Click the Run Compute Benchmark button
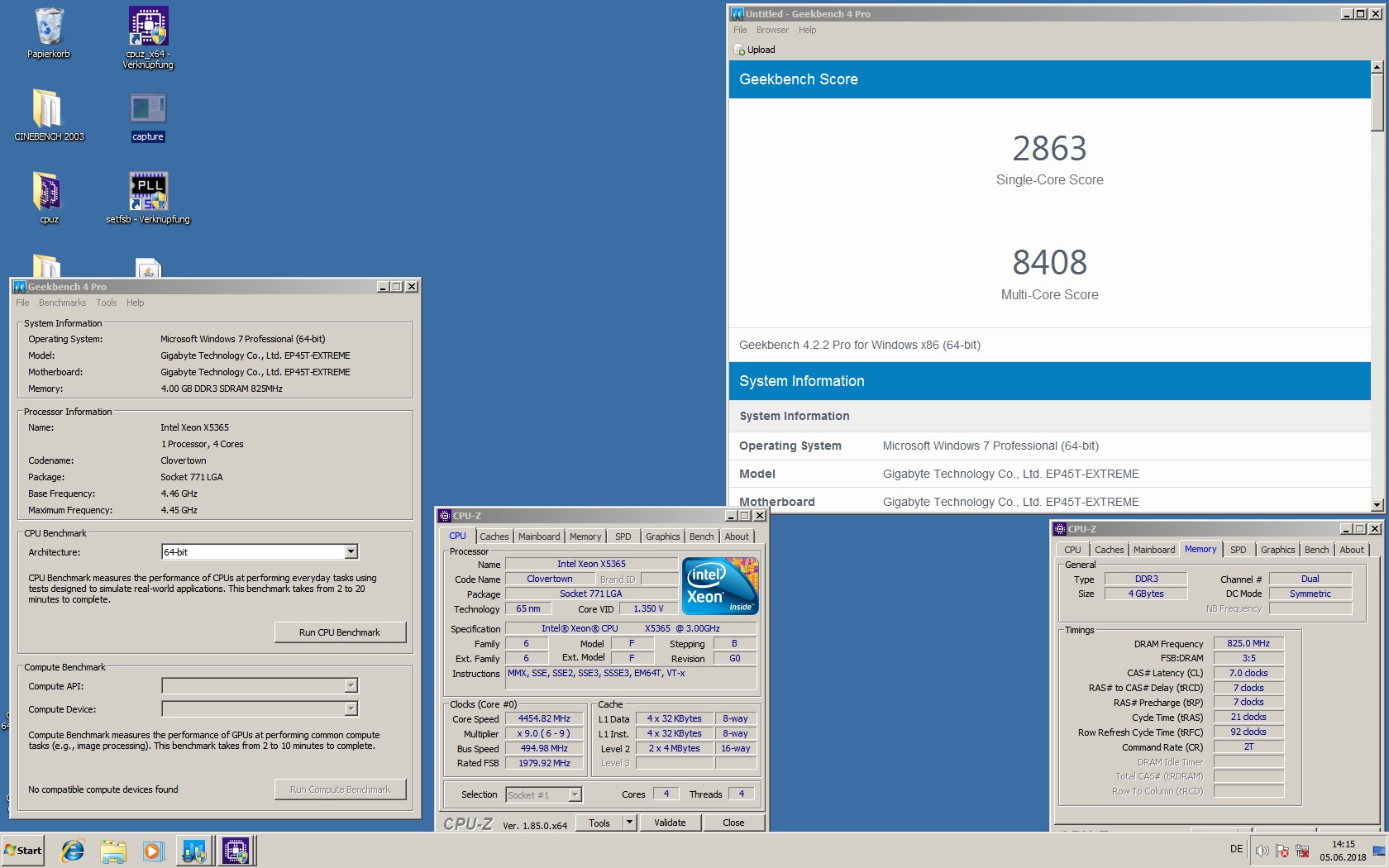The image size is (1389, 868). click(x=340, y=789)
